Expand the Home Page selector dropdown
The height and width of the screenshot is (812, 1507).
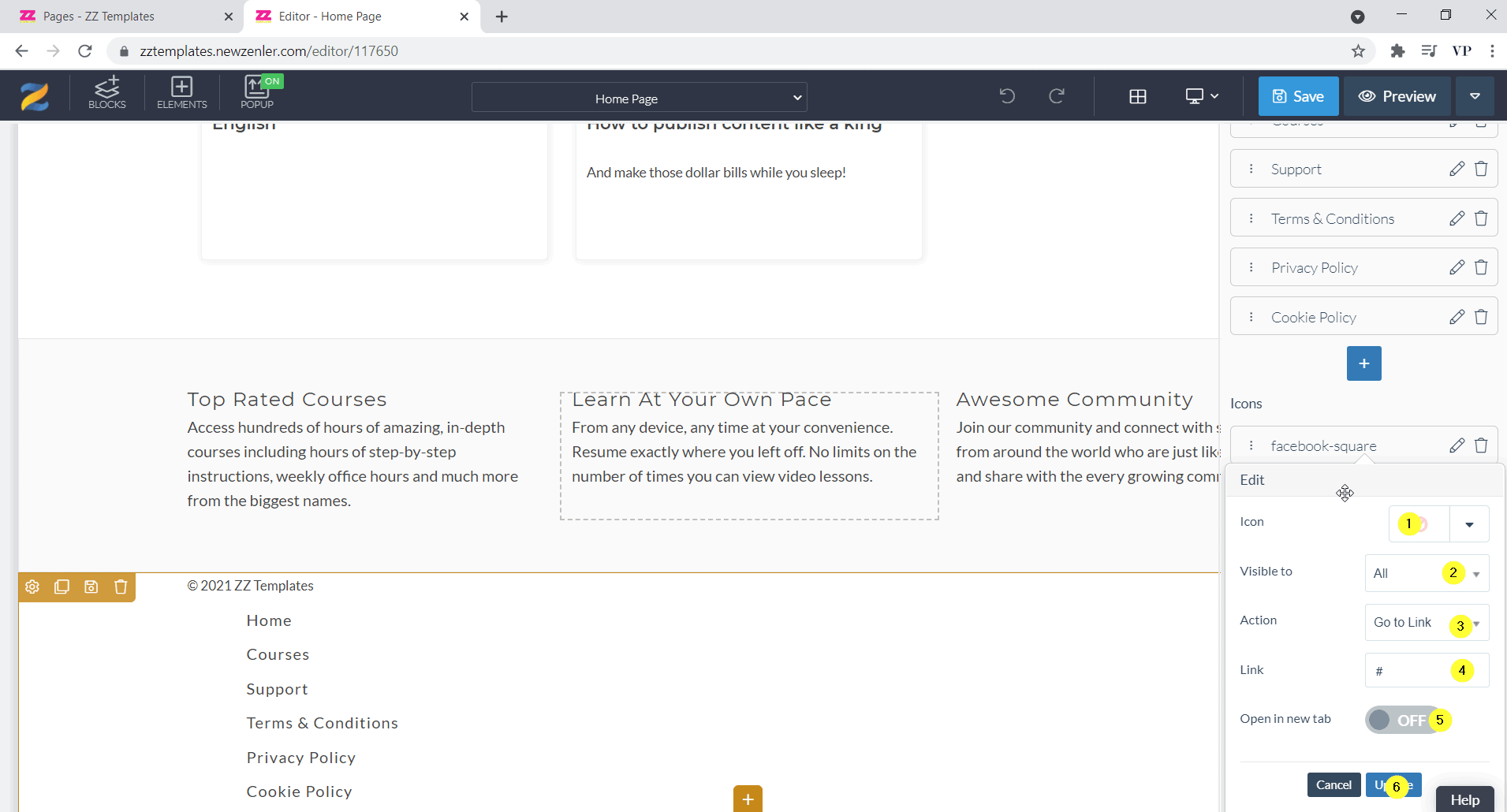pyautogui.click(x=639, y=98)
